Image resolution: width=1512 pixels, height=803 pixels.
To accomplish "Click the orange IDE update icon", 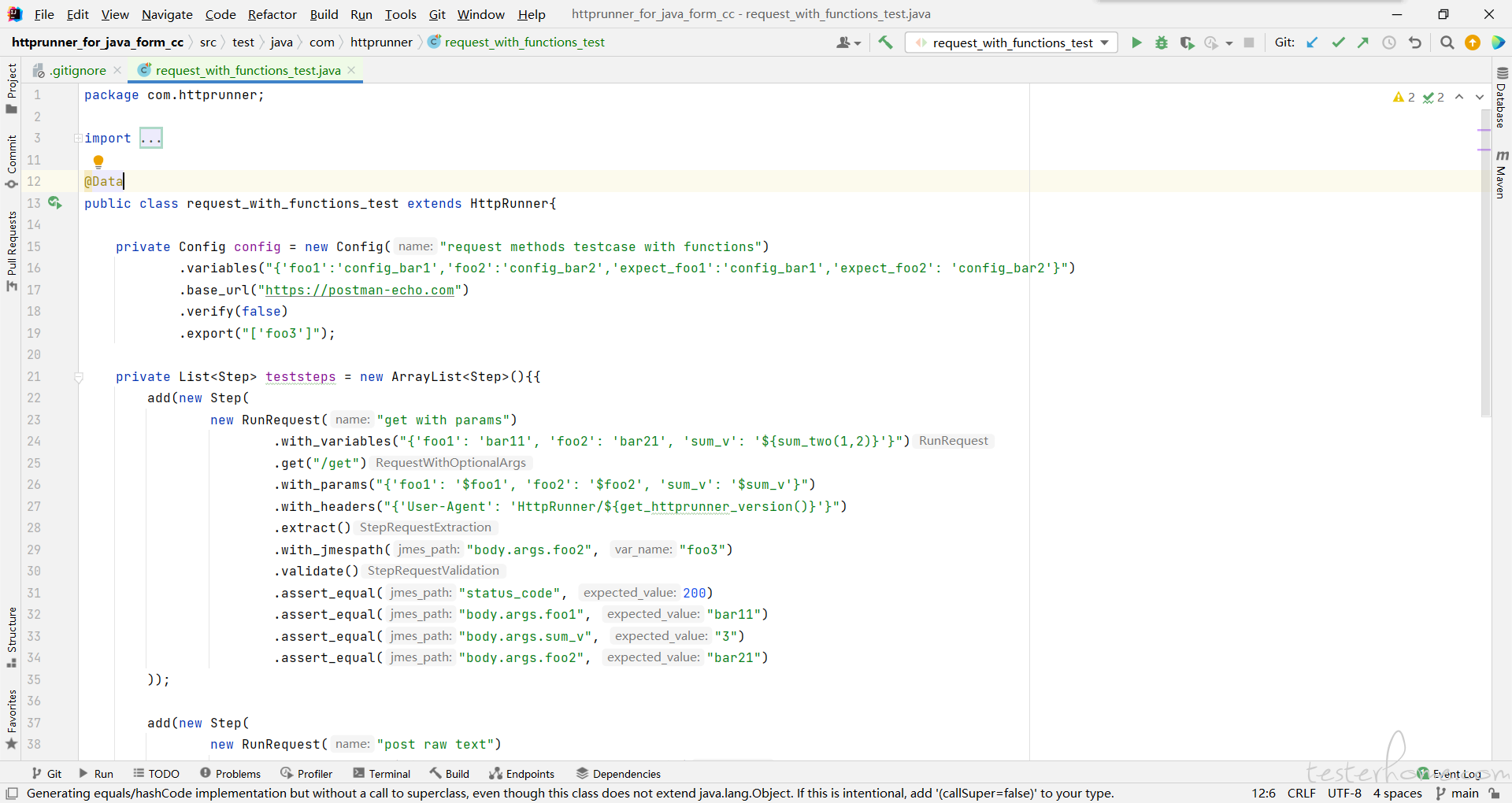I will (1473, 43).
